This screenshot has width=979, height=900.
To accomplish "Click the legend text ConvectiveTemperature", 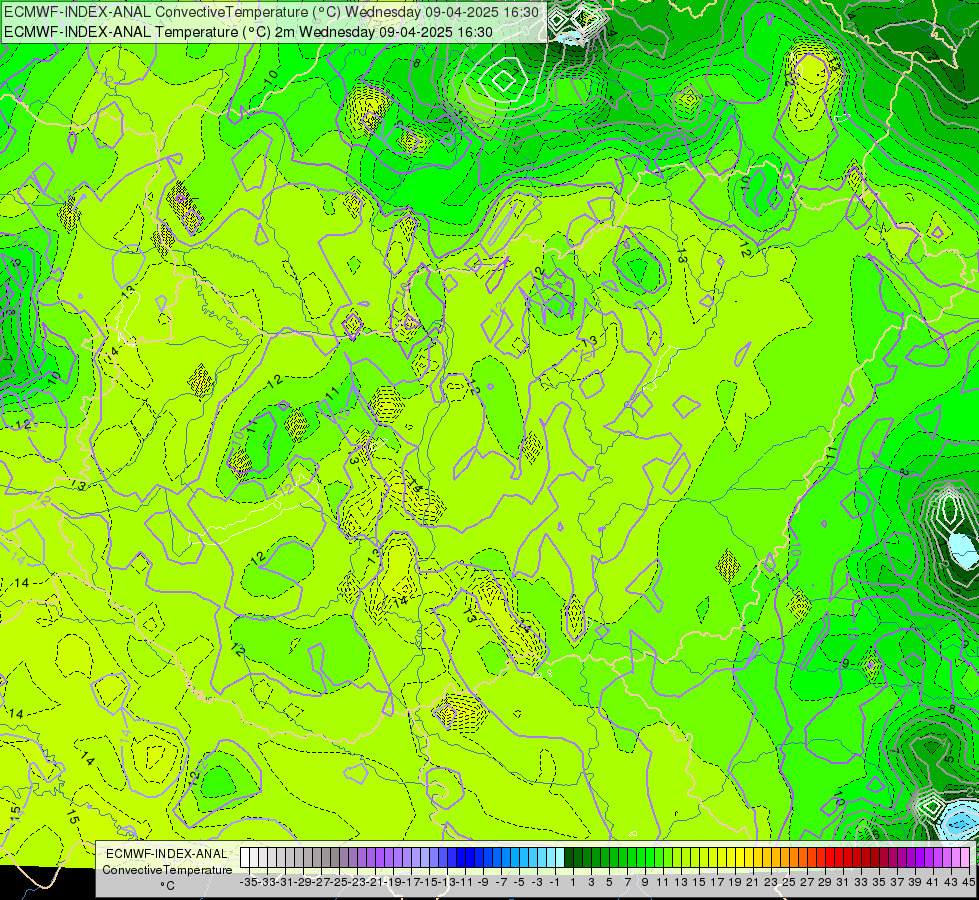I will coord(167,869).
